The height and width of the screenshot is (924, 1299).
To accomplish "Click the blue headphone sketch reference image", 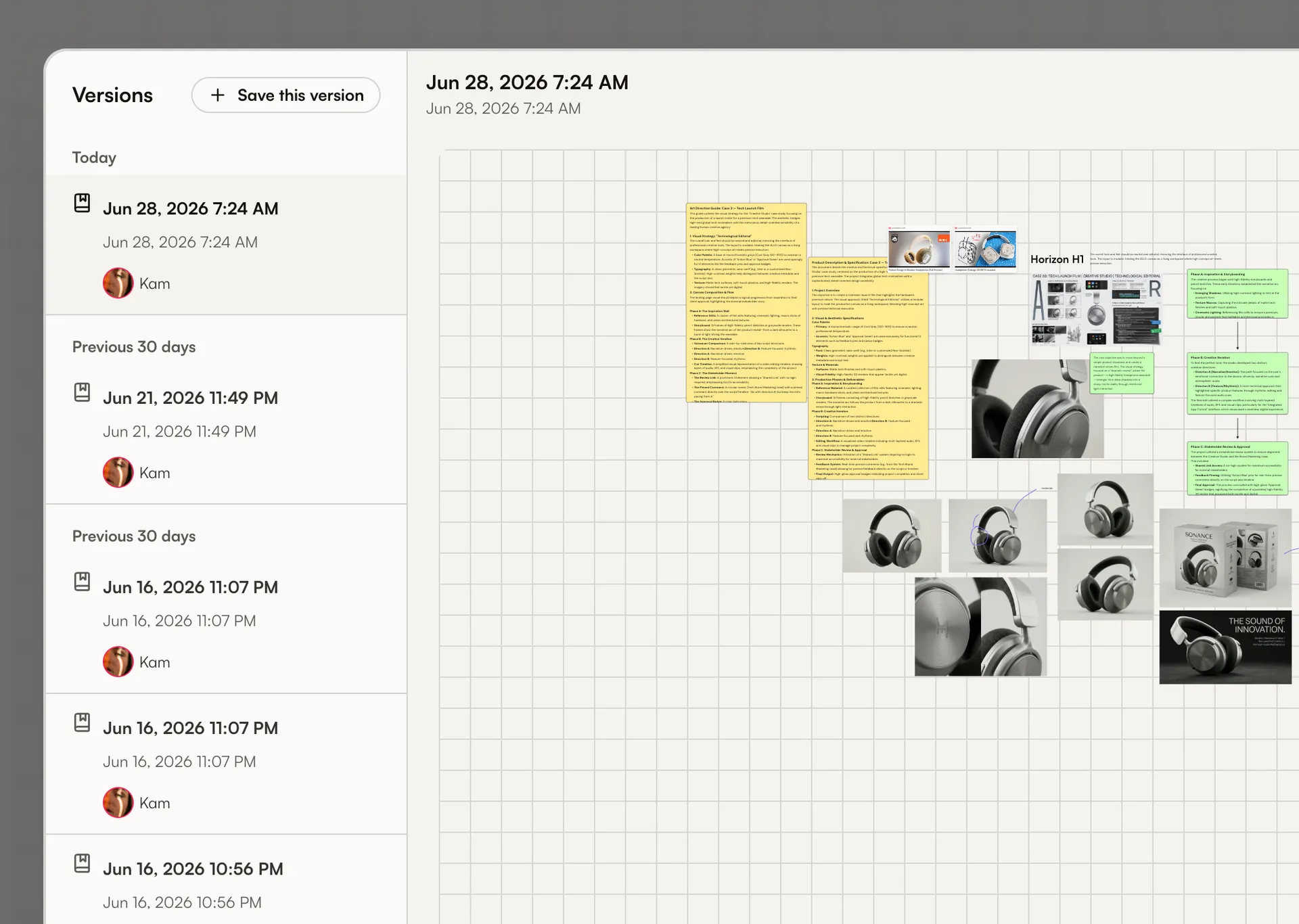I will (x=985, y=249).
